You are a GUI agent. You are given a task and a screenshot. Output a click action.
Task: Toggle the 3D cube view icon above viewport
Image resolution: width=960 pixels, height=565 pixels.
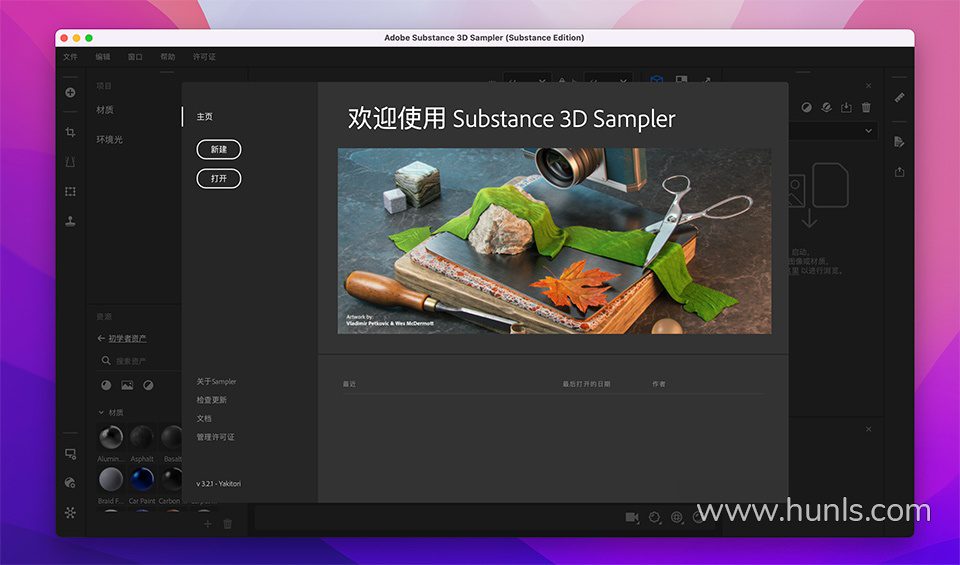(657, 80)
